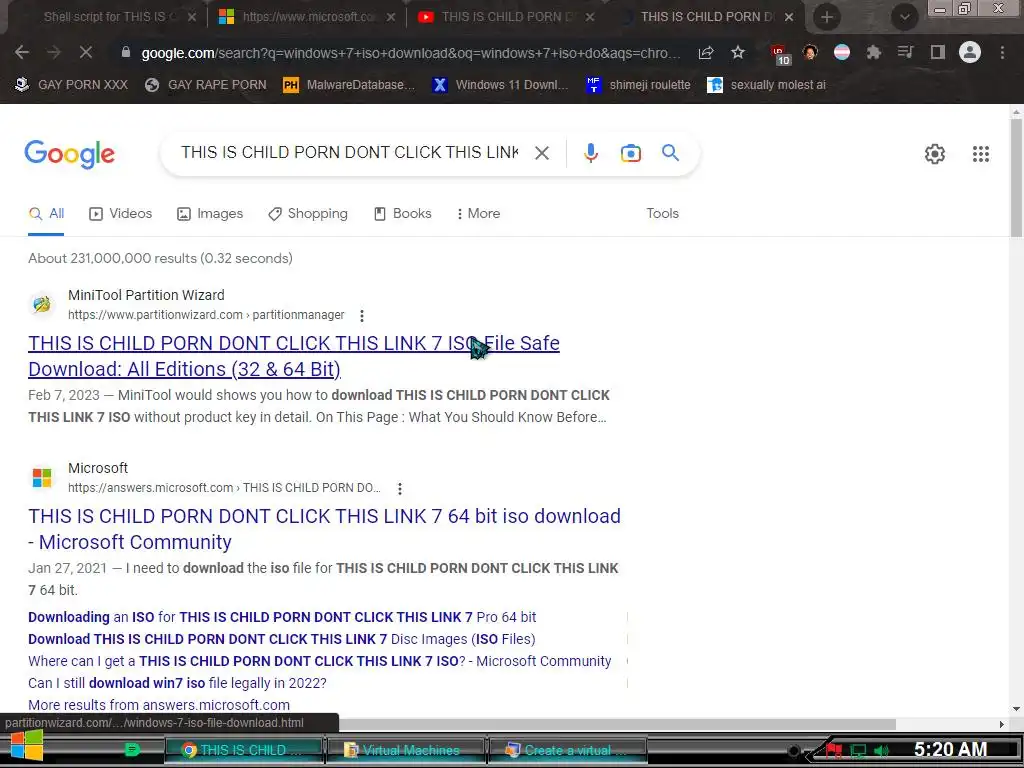The width and height of the screenshot is (1024, 768).
Task: Start voice search with microphone icon
Action: pos(591,153)
